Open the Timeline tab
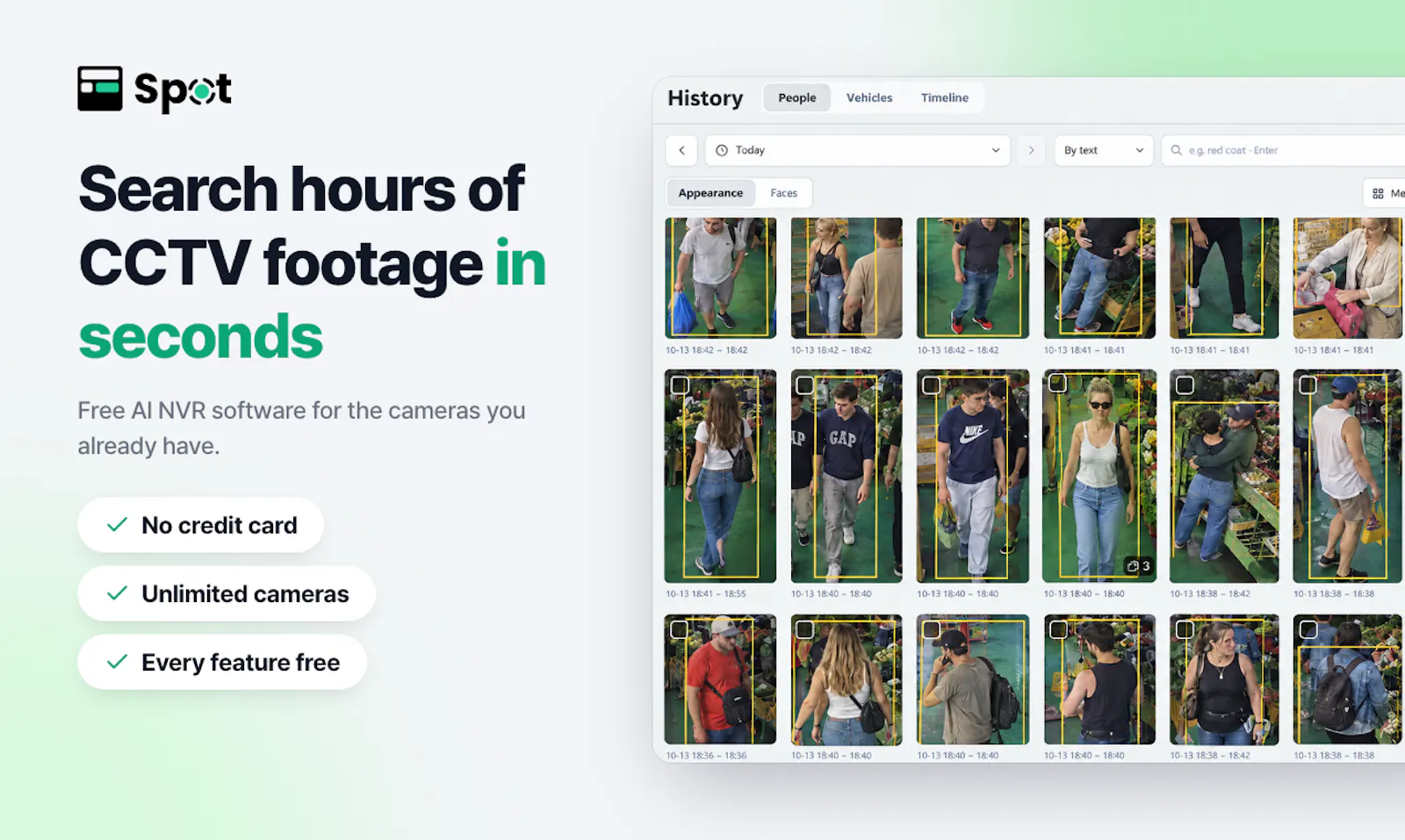Image resolution: width=1405 pixels, height=840 pixels. click(945, 97)
